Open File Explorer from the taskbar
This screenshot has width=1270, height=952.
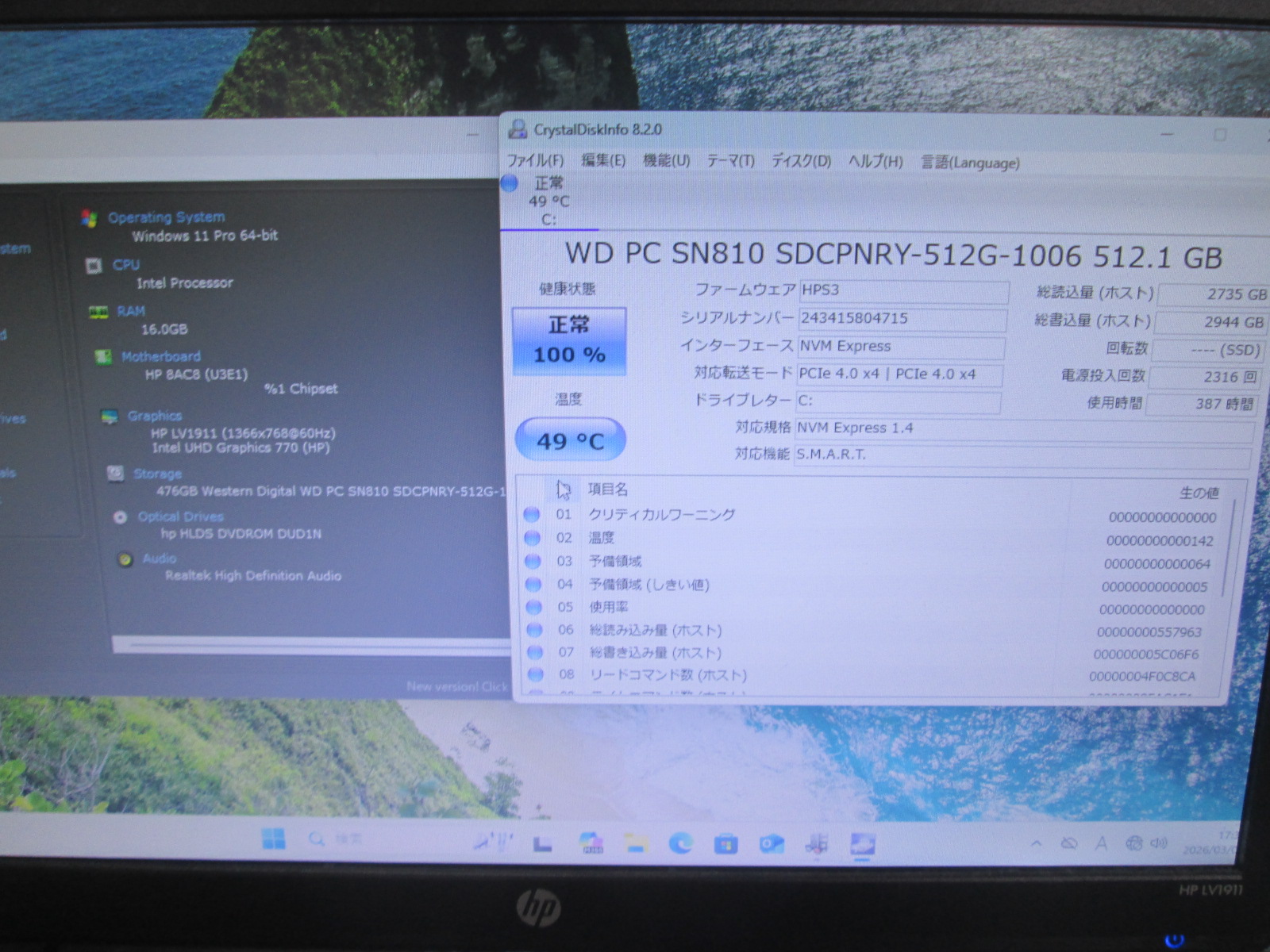point(635,843)
